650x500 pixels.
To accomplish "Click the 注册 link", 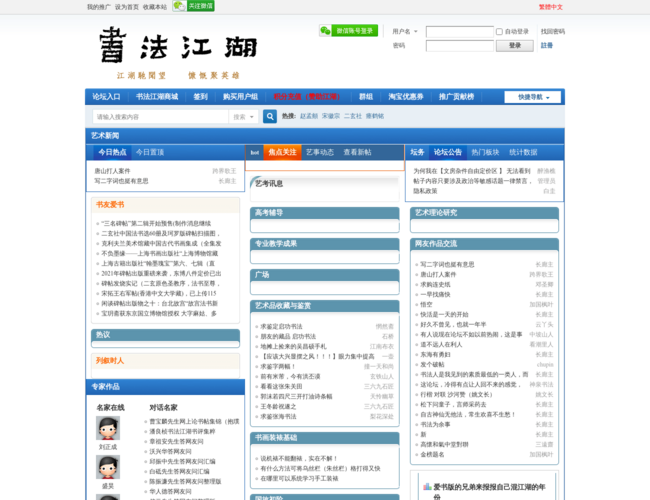I will [x=546, y=46].
